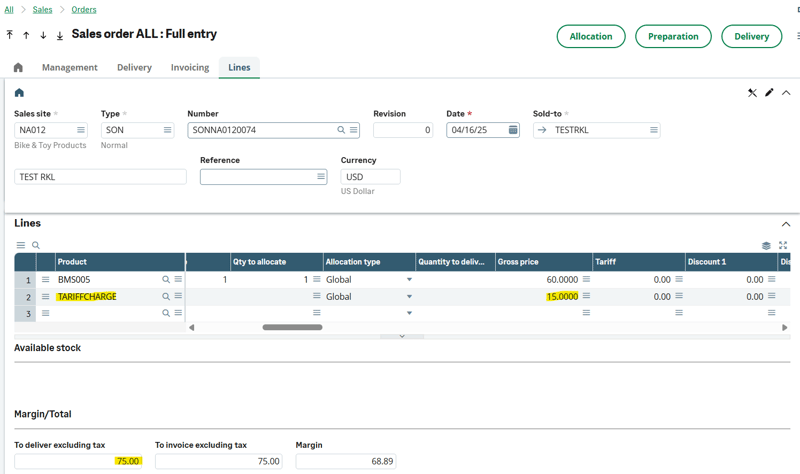Image resolution: width=800 pixels, height=474 pixels.
Task: Click the layers icon above Lines grid
Action: pyautogui.click(x=766, y=245)
